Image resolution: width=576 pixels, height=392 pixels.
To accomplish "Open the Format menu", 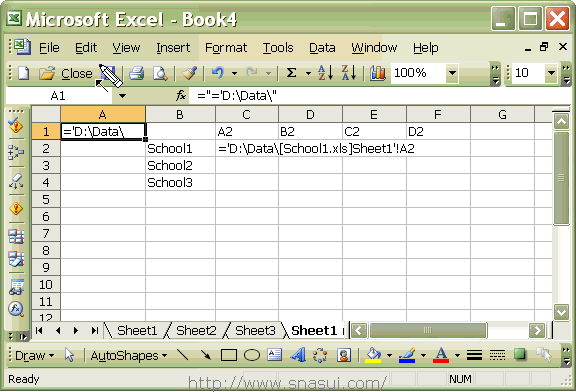I will 226,48.
